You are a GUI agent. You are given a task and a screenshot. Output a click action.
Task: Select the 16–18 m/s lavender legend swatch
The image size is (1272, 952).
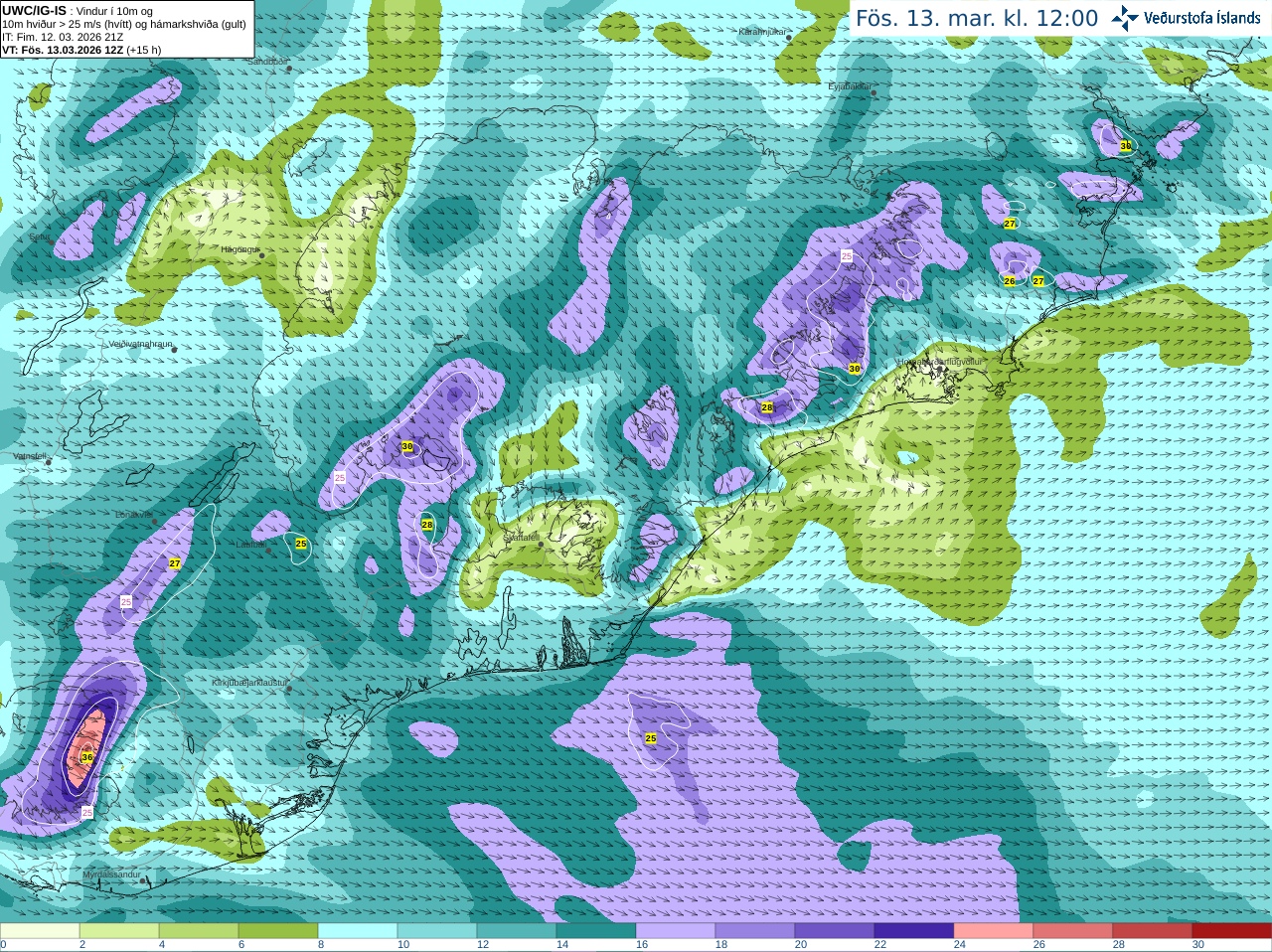tap(676, 931)
